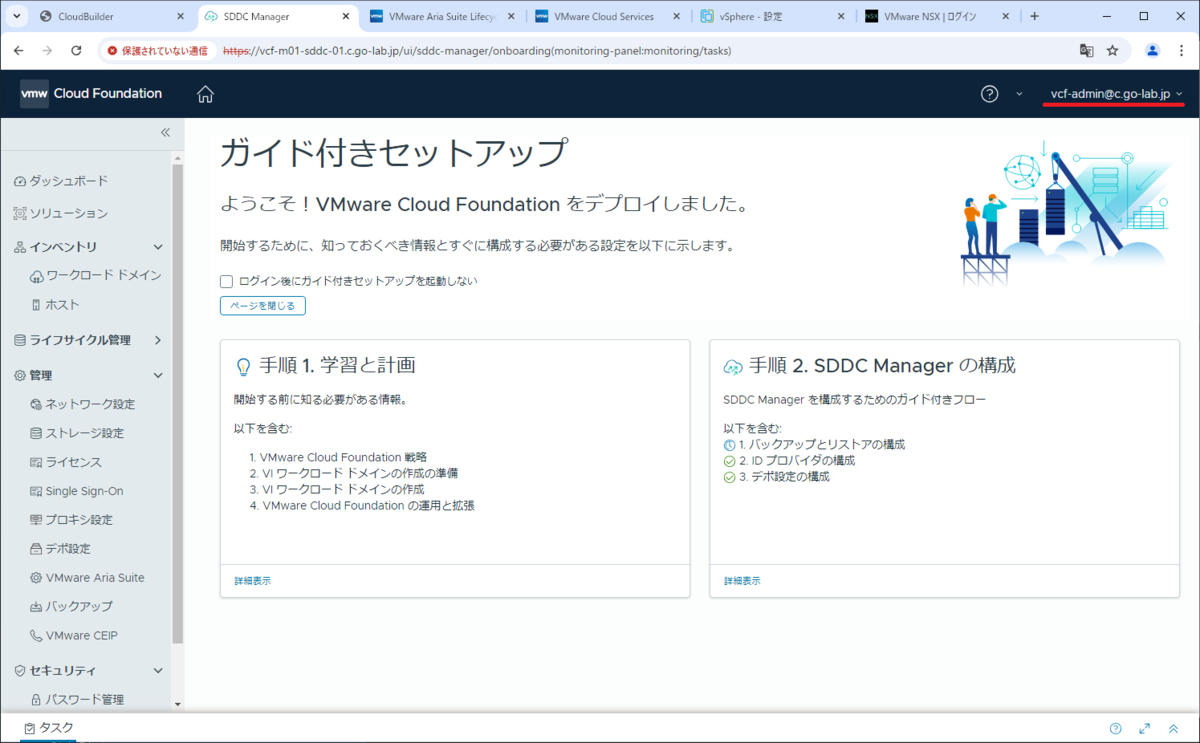This screenshot has width=1200, height=743.
Task: Click the address bar URL field
Action: point(640,50)
